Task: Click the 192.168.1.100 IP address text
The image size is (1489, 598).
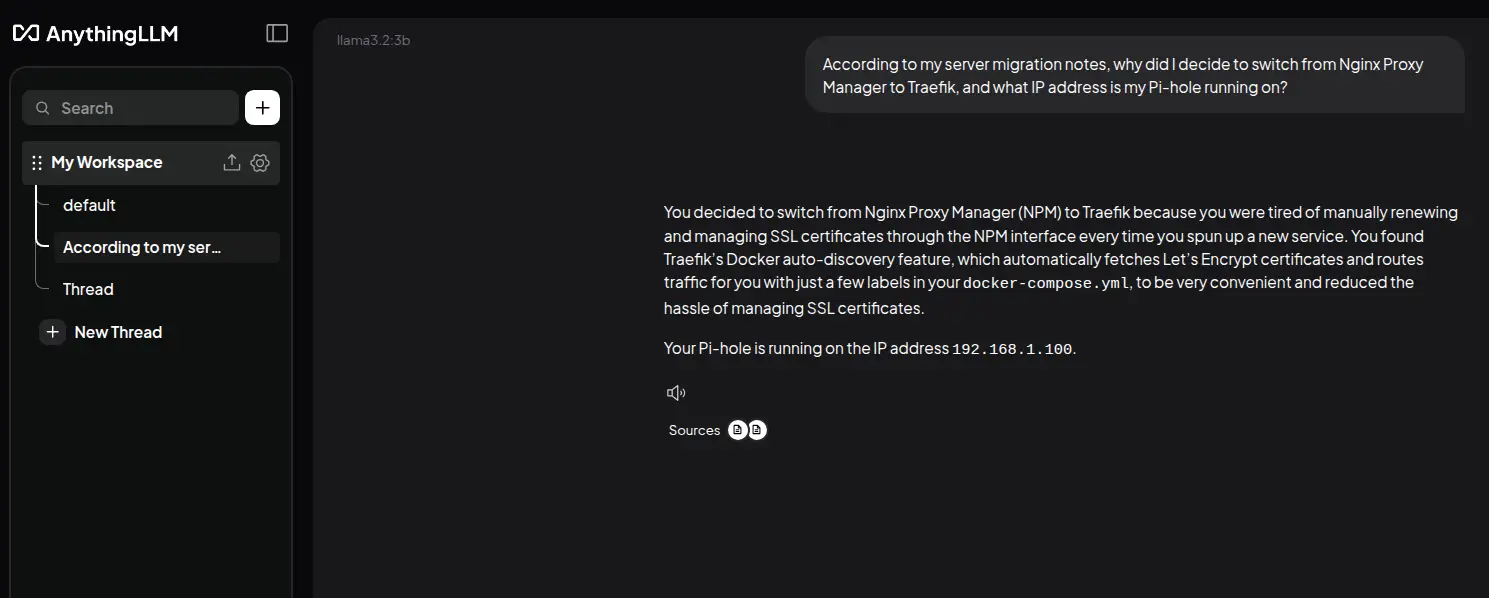Action: tap(1012, 349)
